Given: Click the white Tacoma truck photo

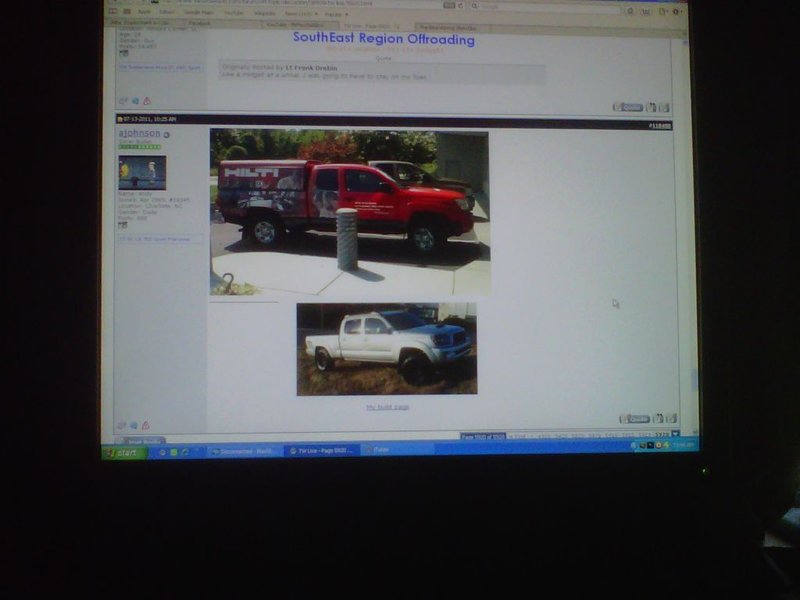Looking at the screenshot, I should (387, 349).
